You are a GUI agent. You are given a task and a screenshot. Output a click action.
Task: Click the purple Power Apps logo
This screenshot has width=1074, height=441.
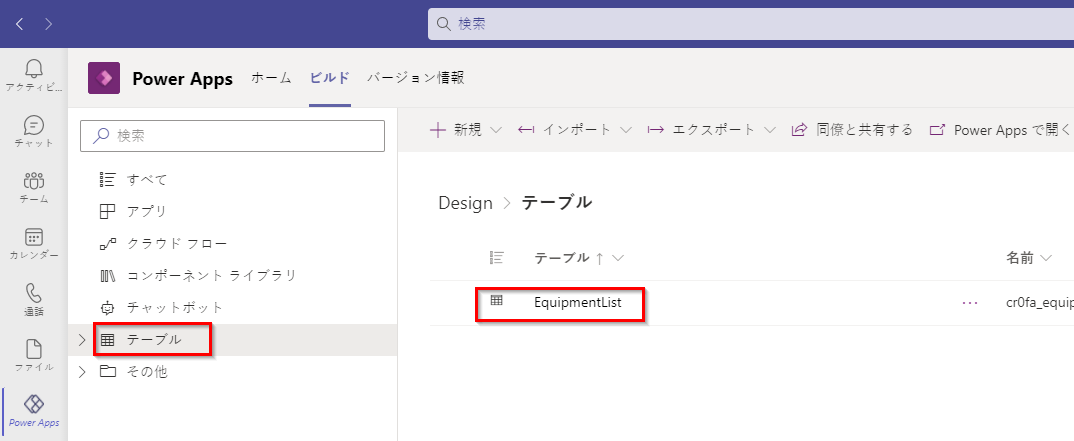tap(104, 78)
